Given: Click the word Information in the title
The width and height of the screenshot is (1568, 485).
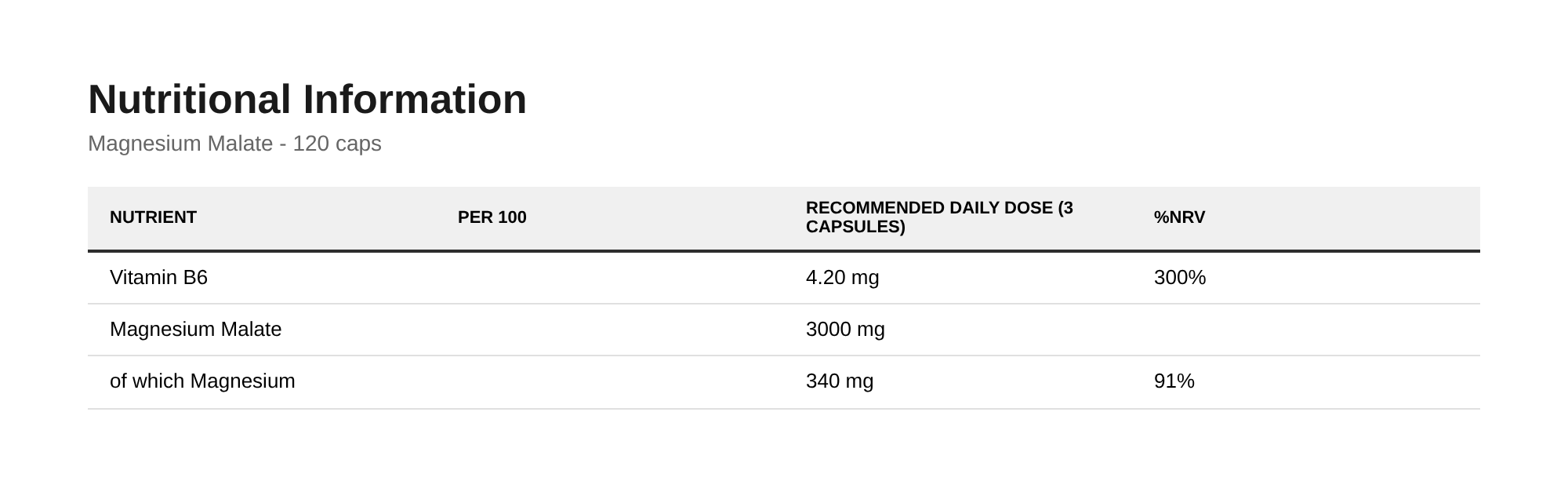Looking at the screenshot, I should (x=415, y=100).
